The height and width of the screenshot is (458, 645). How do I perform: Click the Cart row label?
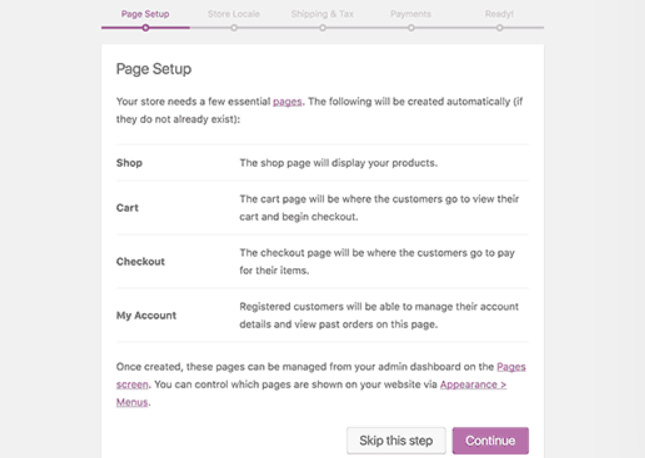127,208
